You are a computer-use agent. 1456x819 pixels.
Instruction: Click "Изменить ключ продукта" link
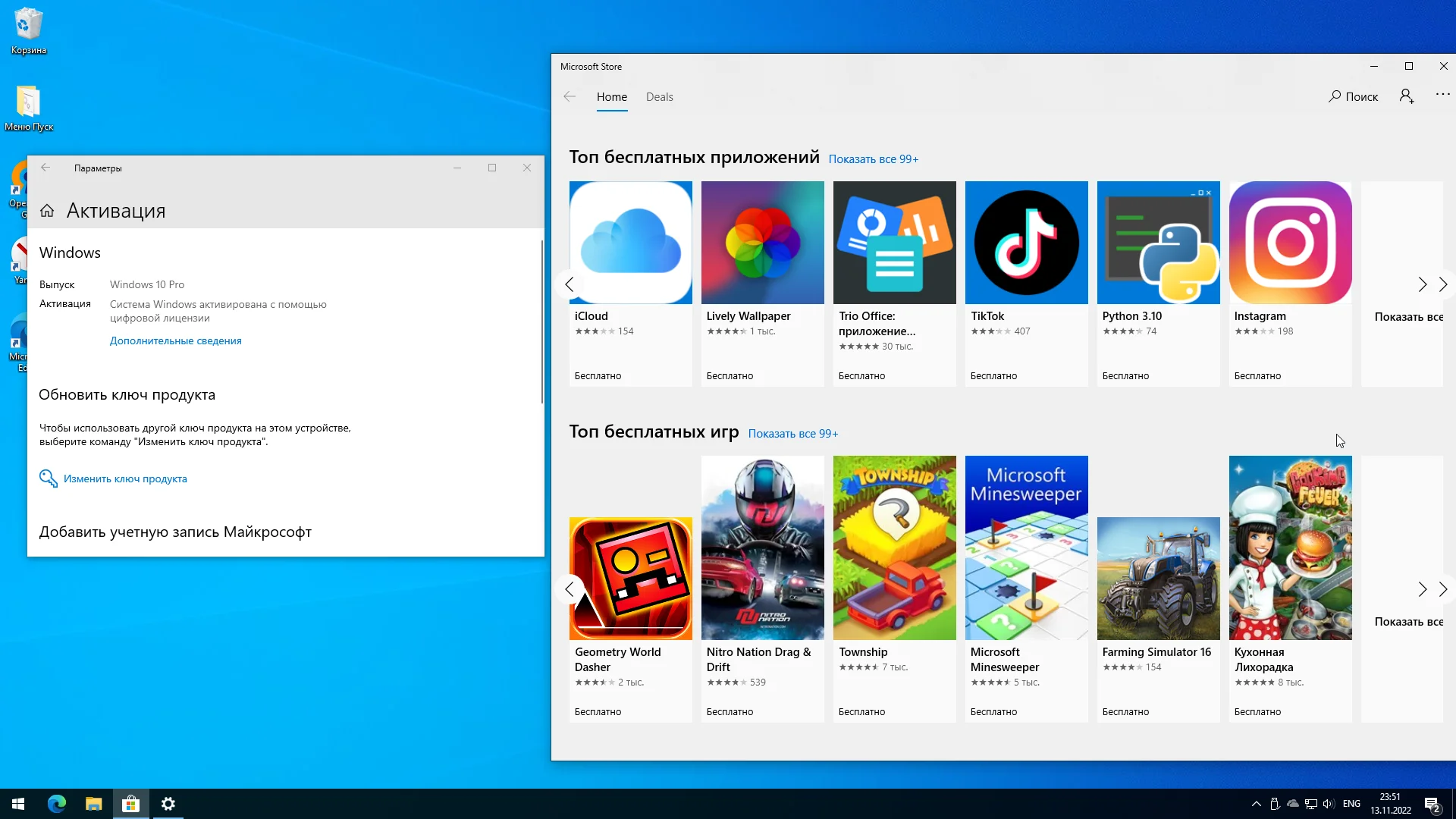tap(125, 479)
